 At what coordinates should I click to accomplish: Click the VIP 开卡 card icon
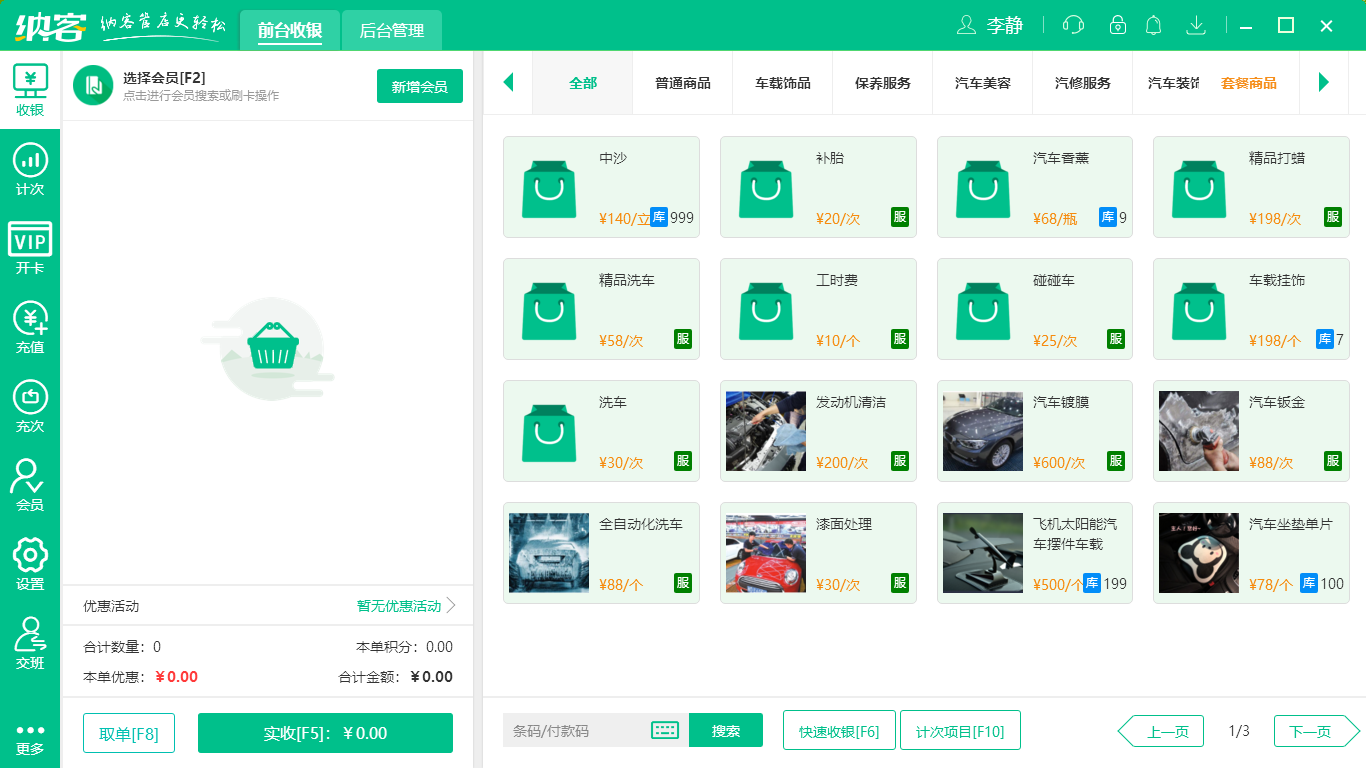30,245
